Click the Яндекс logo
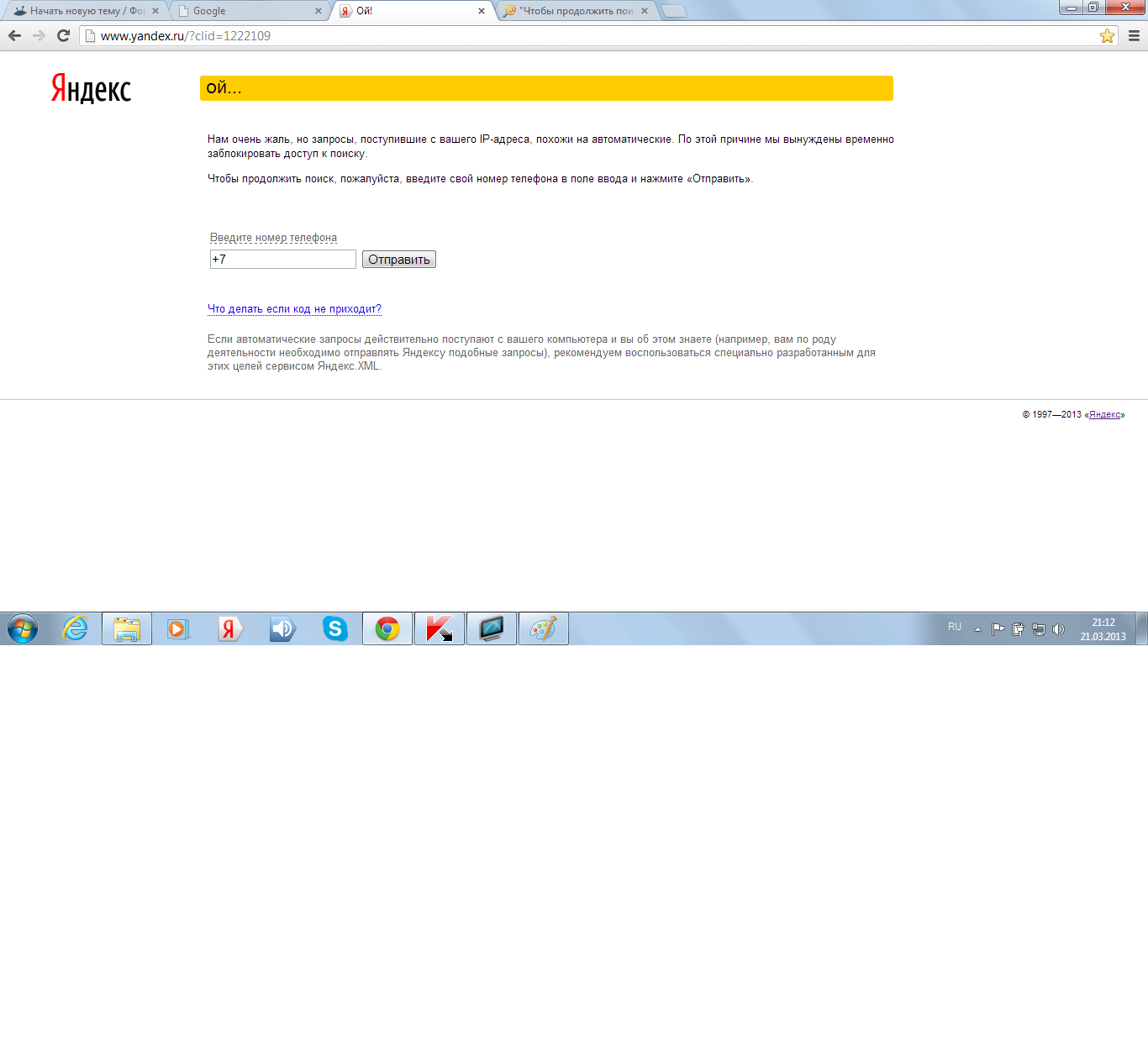This screenshot has width=1148, height=1046. point(91,88)
